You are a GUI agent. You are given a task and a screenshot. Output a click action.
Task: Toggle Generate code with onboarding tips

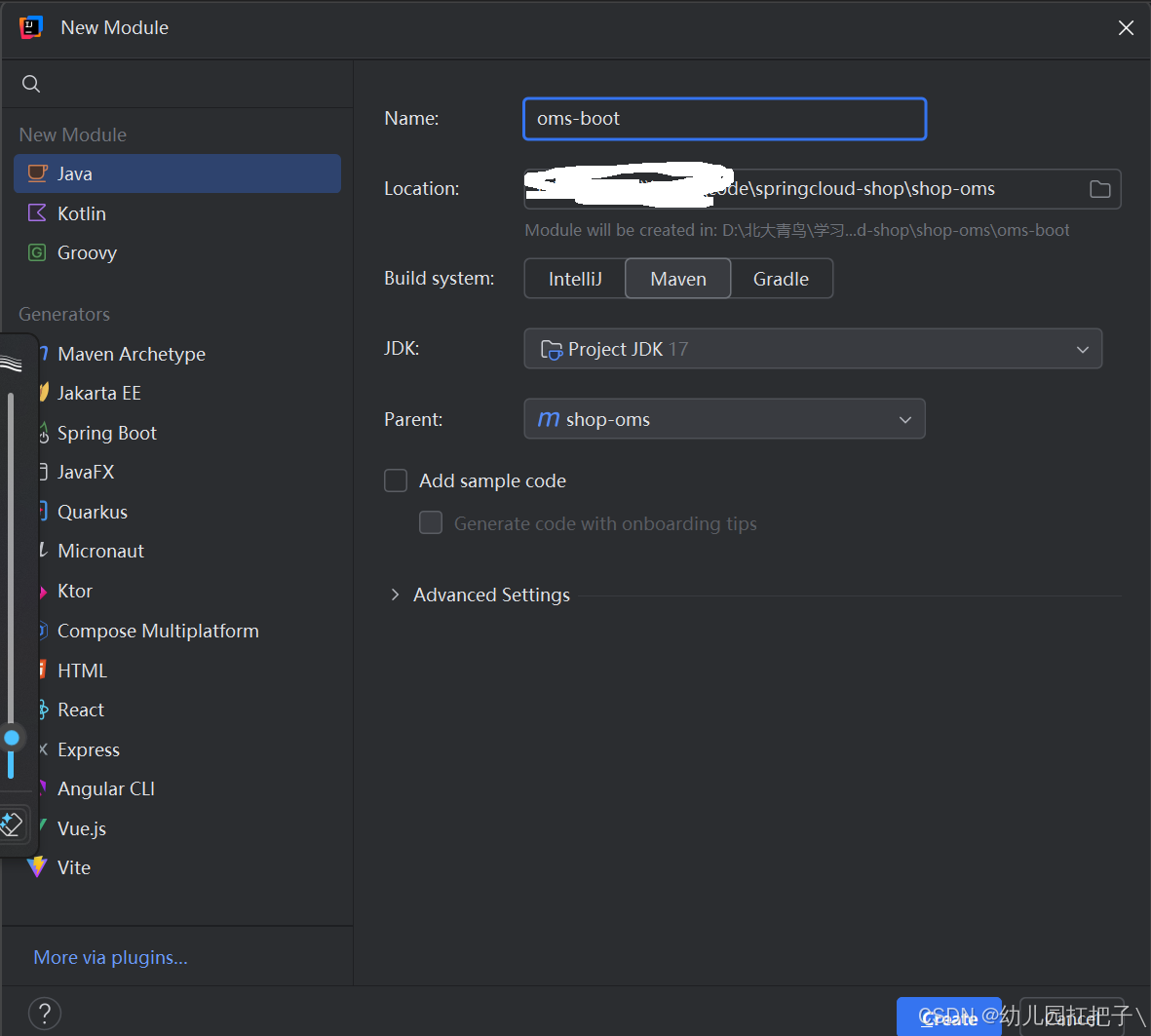[431, 522]
